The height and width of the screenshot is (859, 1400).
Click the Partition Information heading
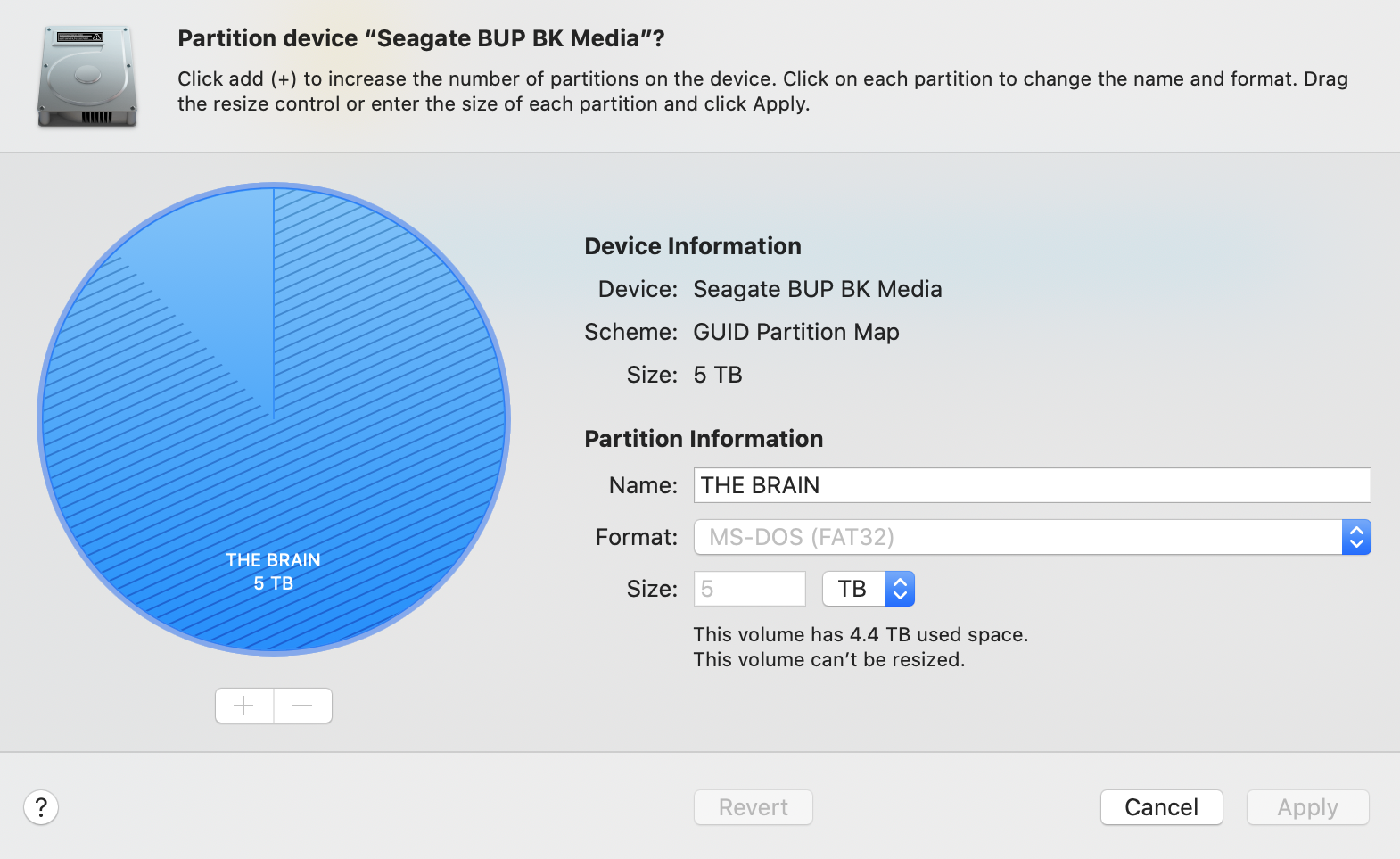[704, 439]
